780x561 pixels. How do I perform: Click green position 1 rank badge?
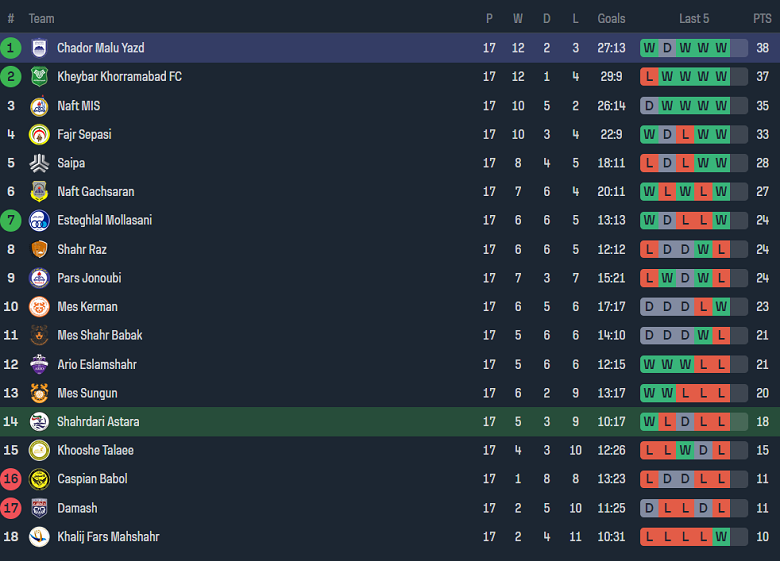(11, 48)
